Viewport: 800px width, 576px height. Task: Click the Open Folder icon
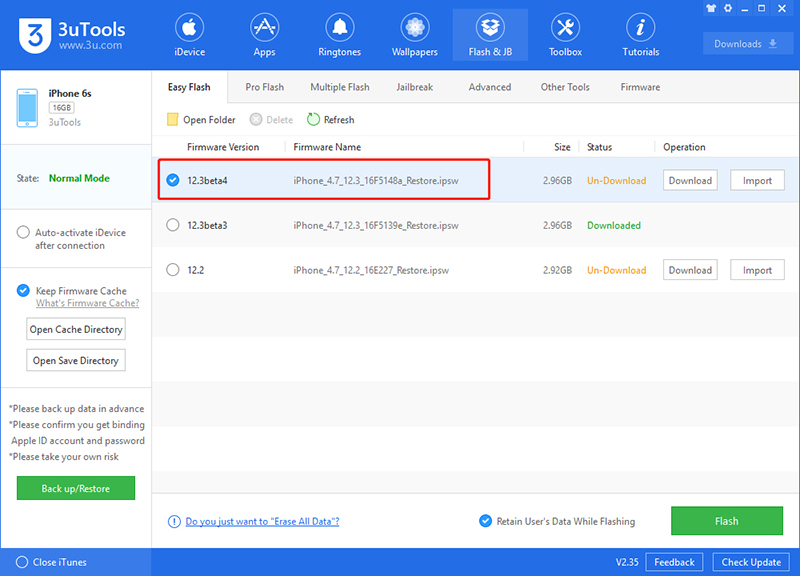[x=172, y=119]
